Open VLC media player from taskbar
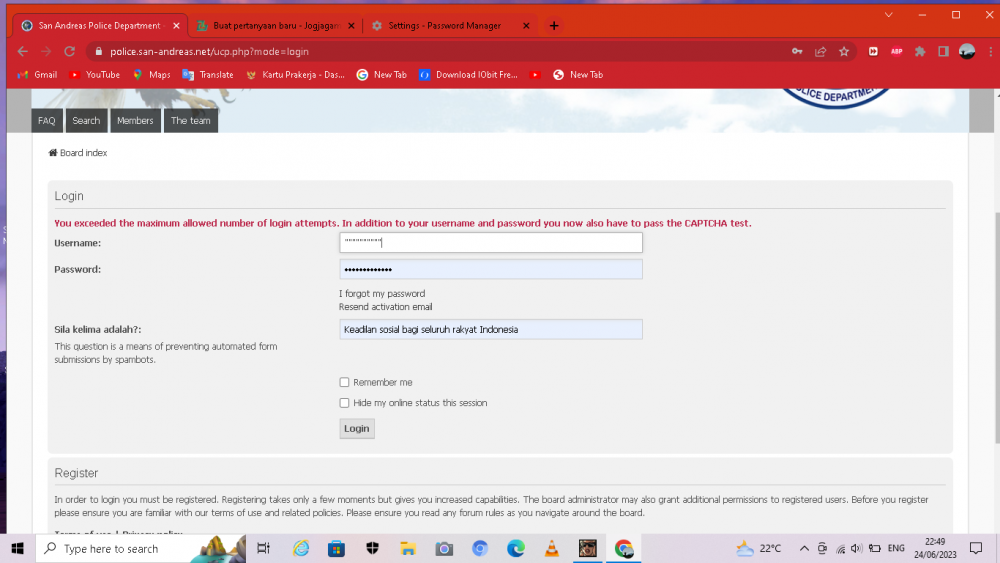This screenshot has height=563, width=1000. point(552,548)
